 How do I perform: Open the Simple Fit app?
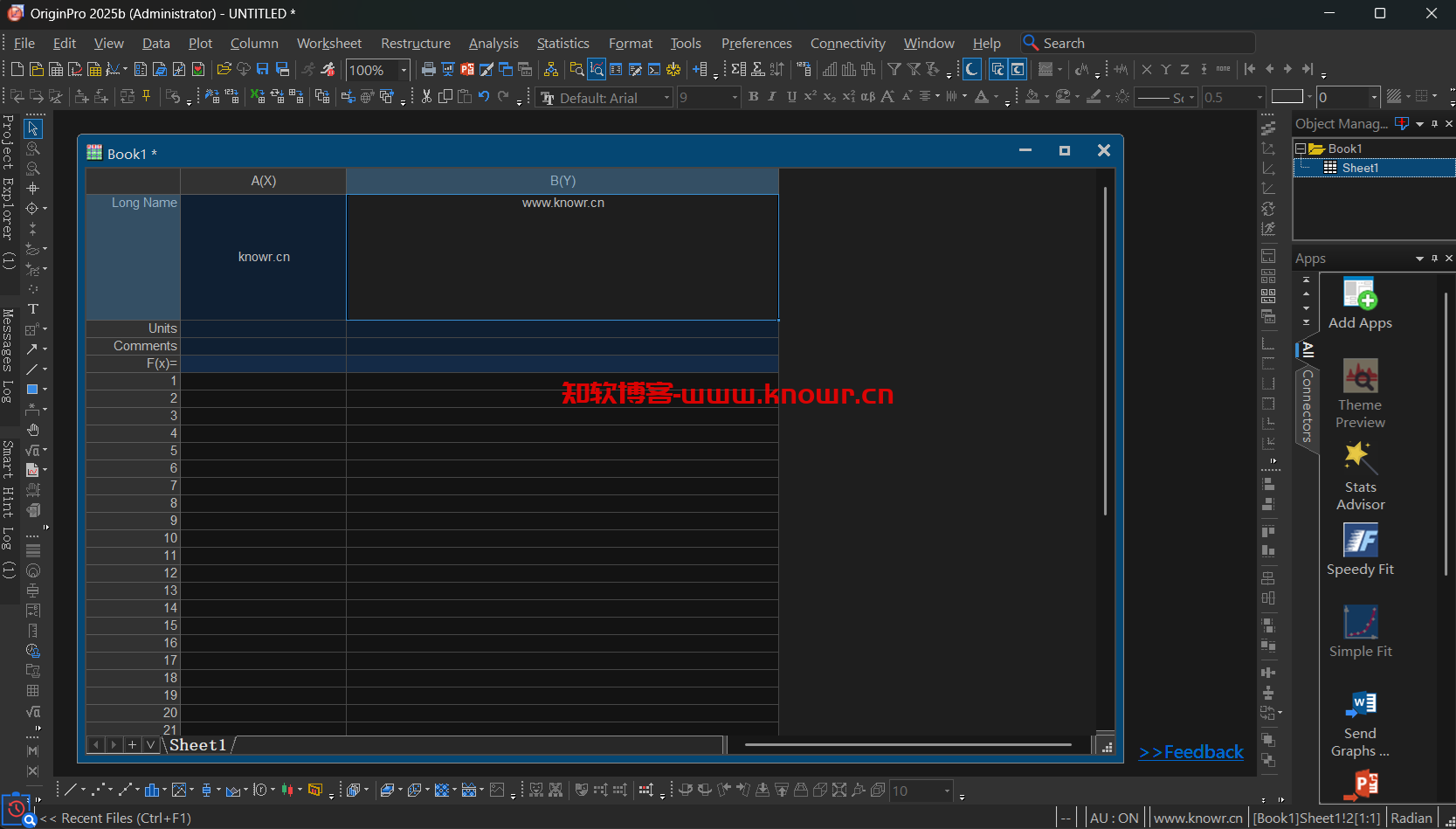click(x=1360, y=632)
